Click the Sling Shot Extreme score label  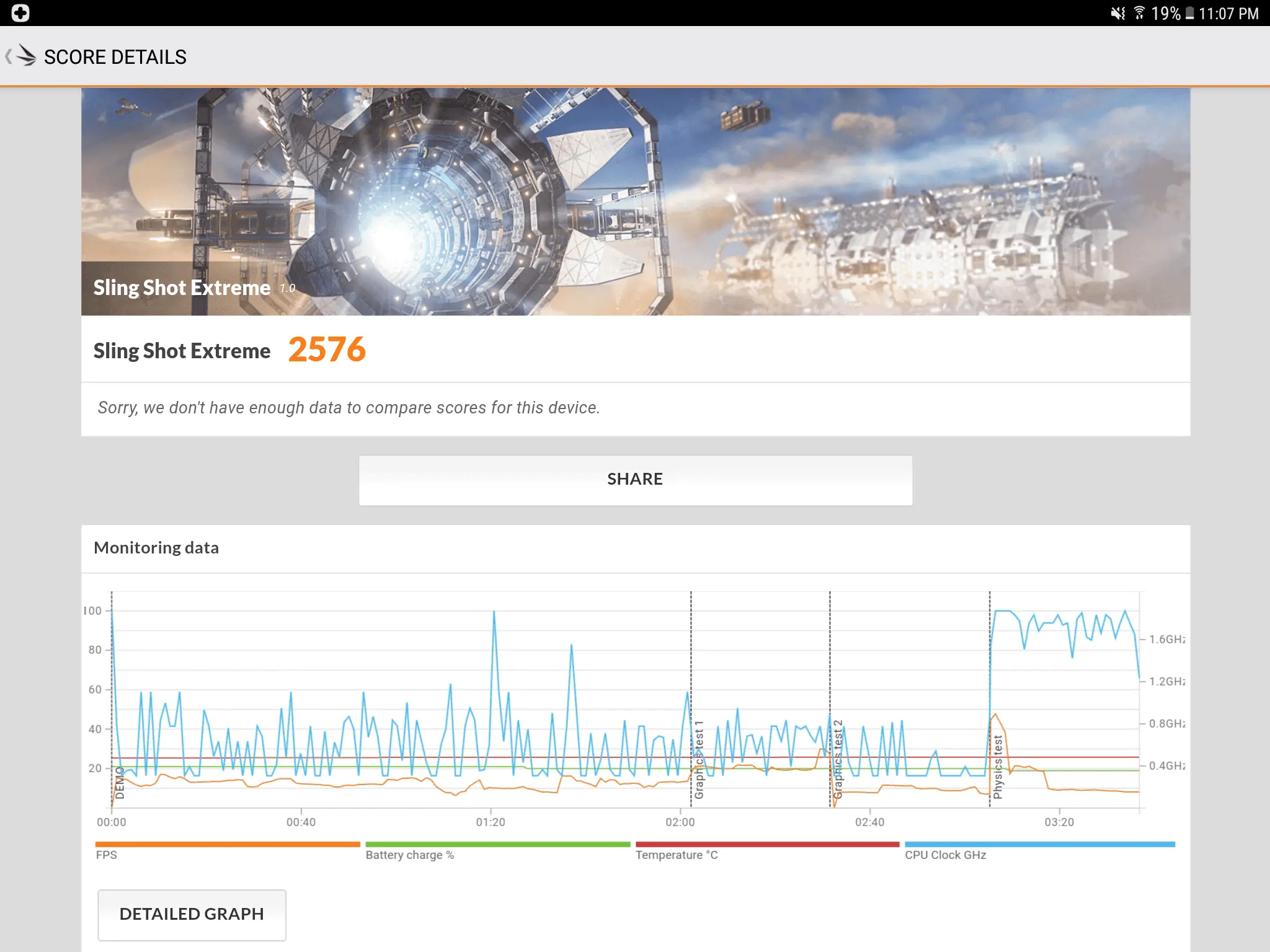click(x=182, y=351)
